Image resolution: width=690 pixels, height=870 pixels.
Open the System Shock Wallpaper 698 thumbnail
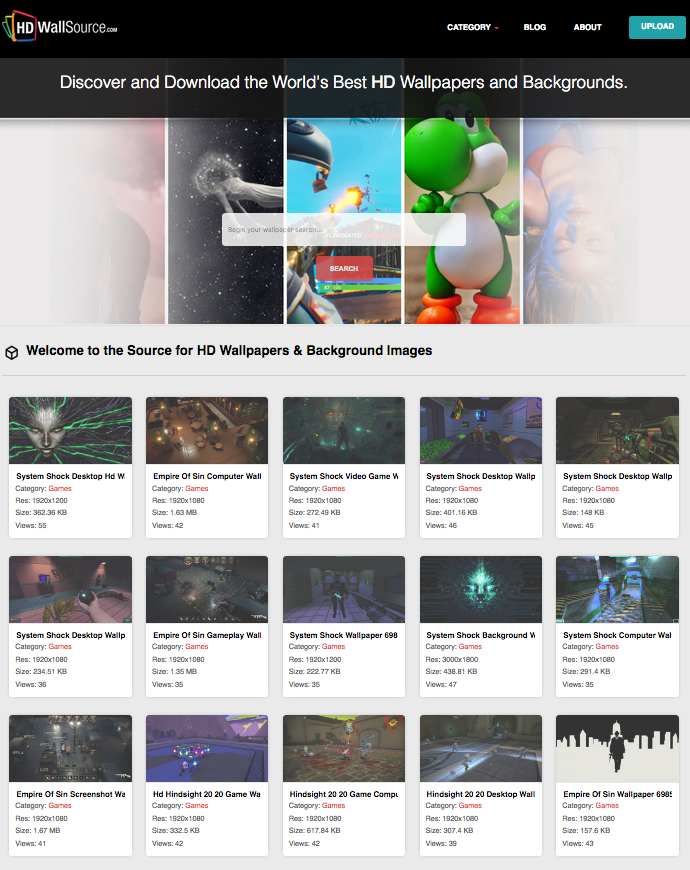[x=344, y=589]
